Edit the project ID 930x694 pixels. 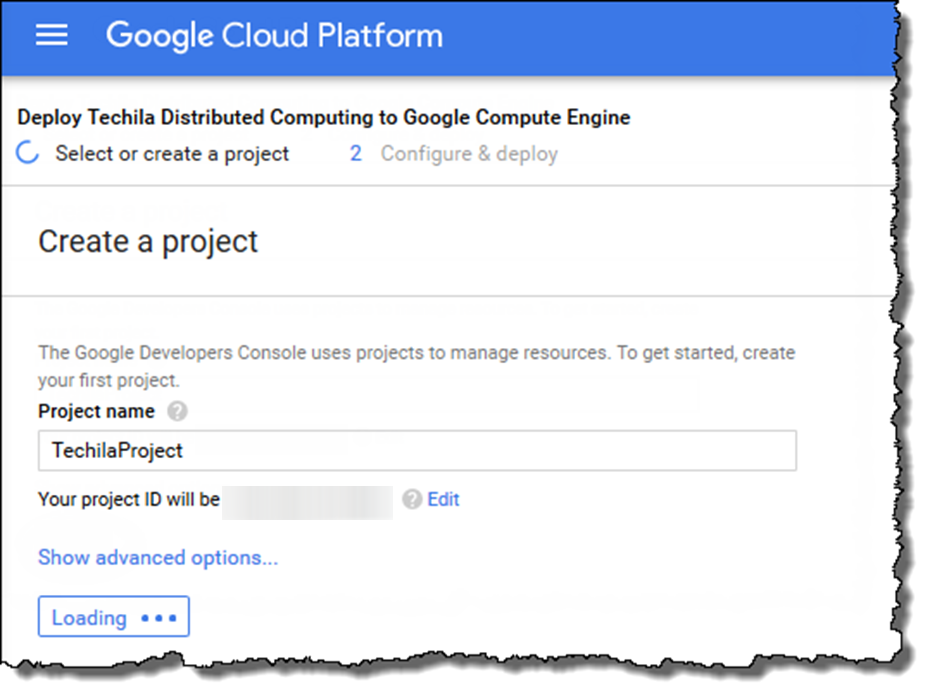pyautogui.click(x=444, y=499)
